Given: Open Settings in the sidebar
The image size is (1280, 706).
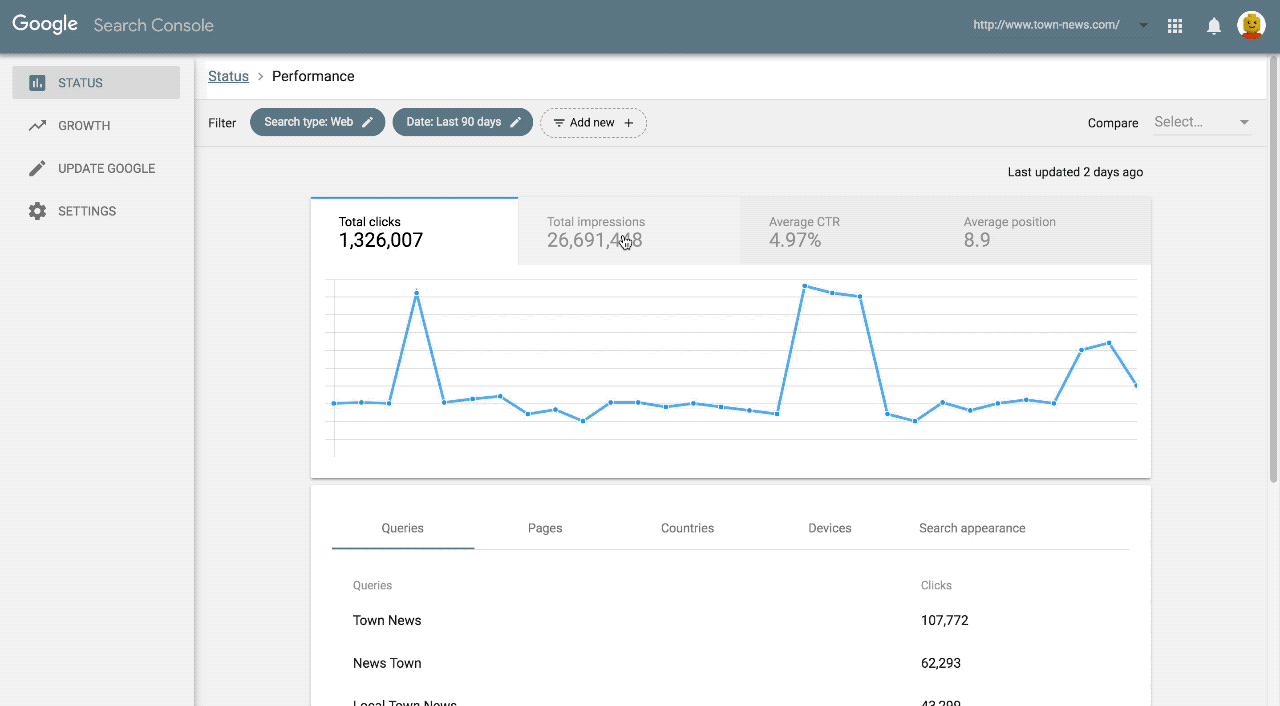Looking at the screenshot, I should 96,211.
